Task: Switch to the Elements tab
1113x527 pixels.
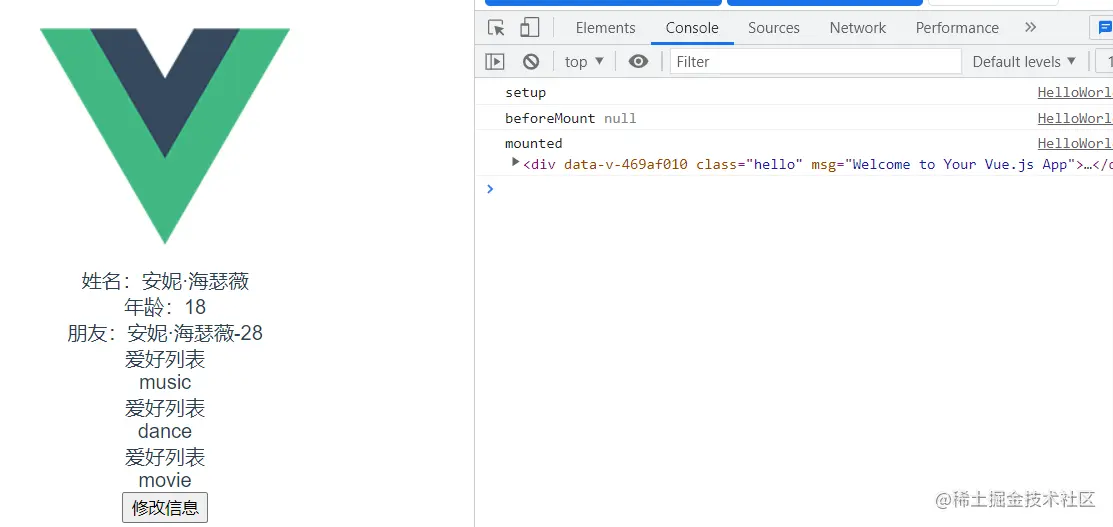Action: pyautogui.click(x=605, y=28)
